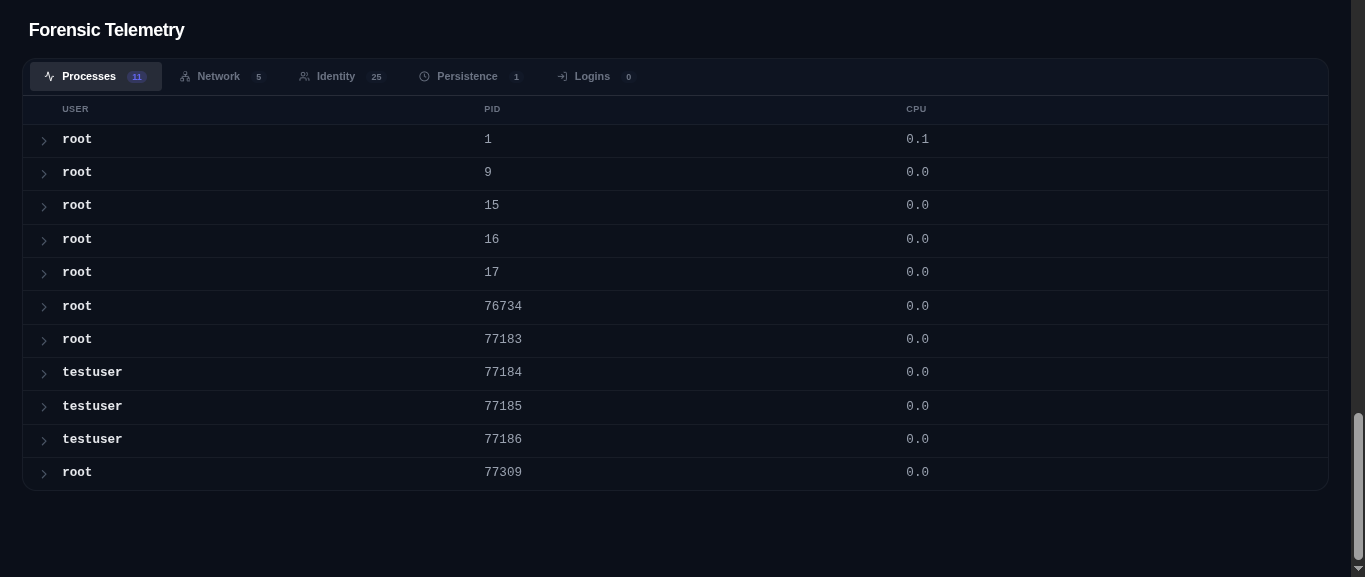Click PID value 77185
This screenshot has height=577, width=1365.
pyautogui.click(x=503, y=406)
